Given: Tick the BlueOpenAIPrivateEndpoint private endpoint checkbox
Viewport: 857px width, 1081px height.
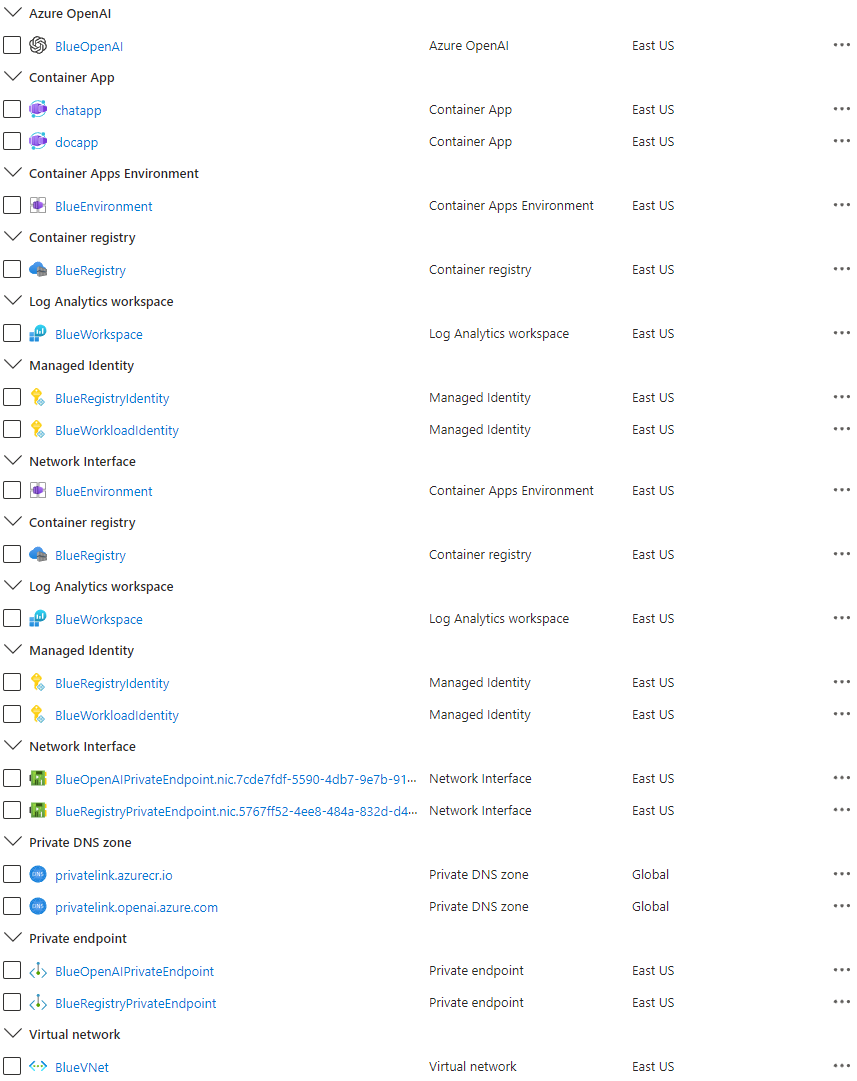Looking at the screenshot, I should [x=12, y=970].
